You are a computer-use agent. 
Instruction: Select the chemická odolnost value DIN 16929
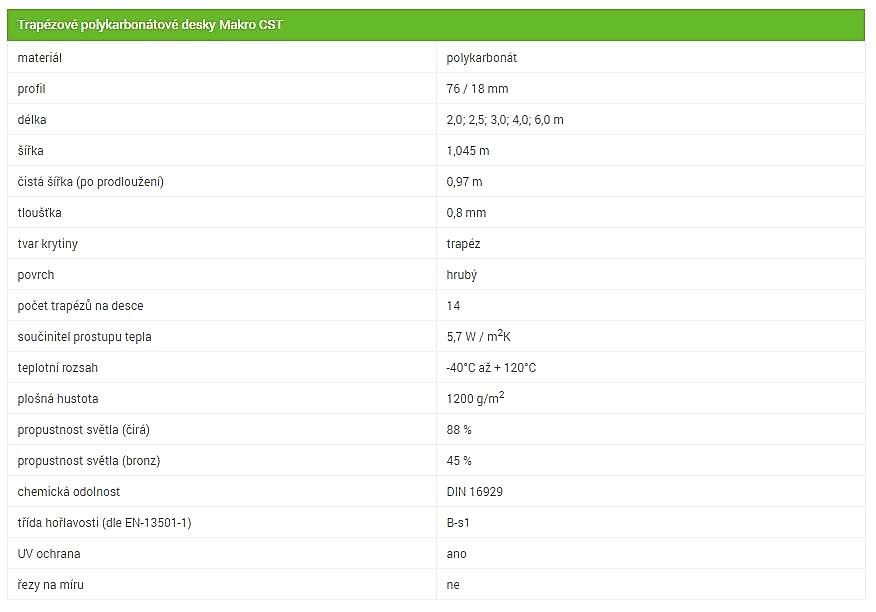coord(474,492)
